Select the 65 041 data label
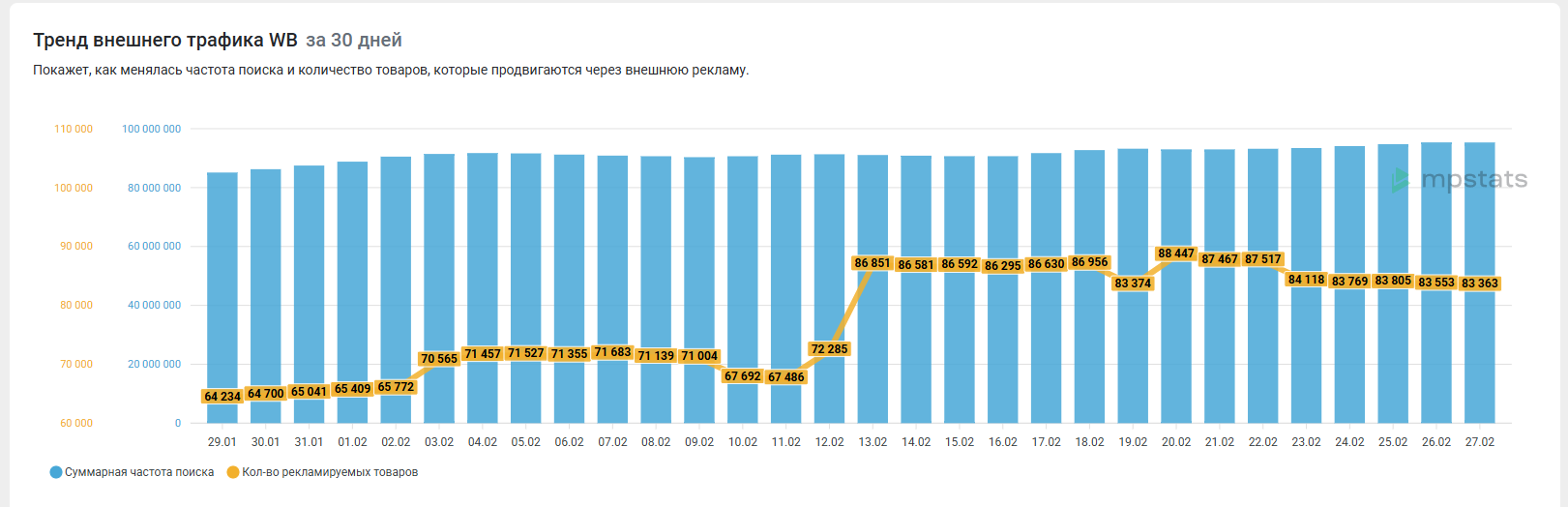The image size is (1568, 507). click(310, 392)
